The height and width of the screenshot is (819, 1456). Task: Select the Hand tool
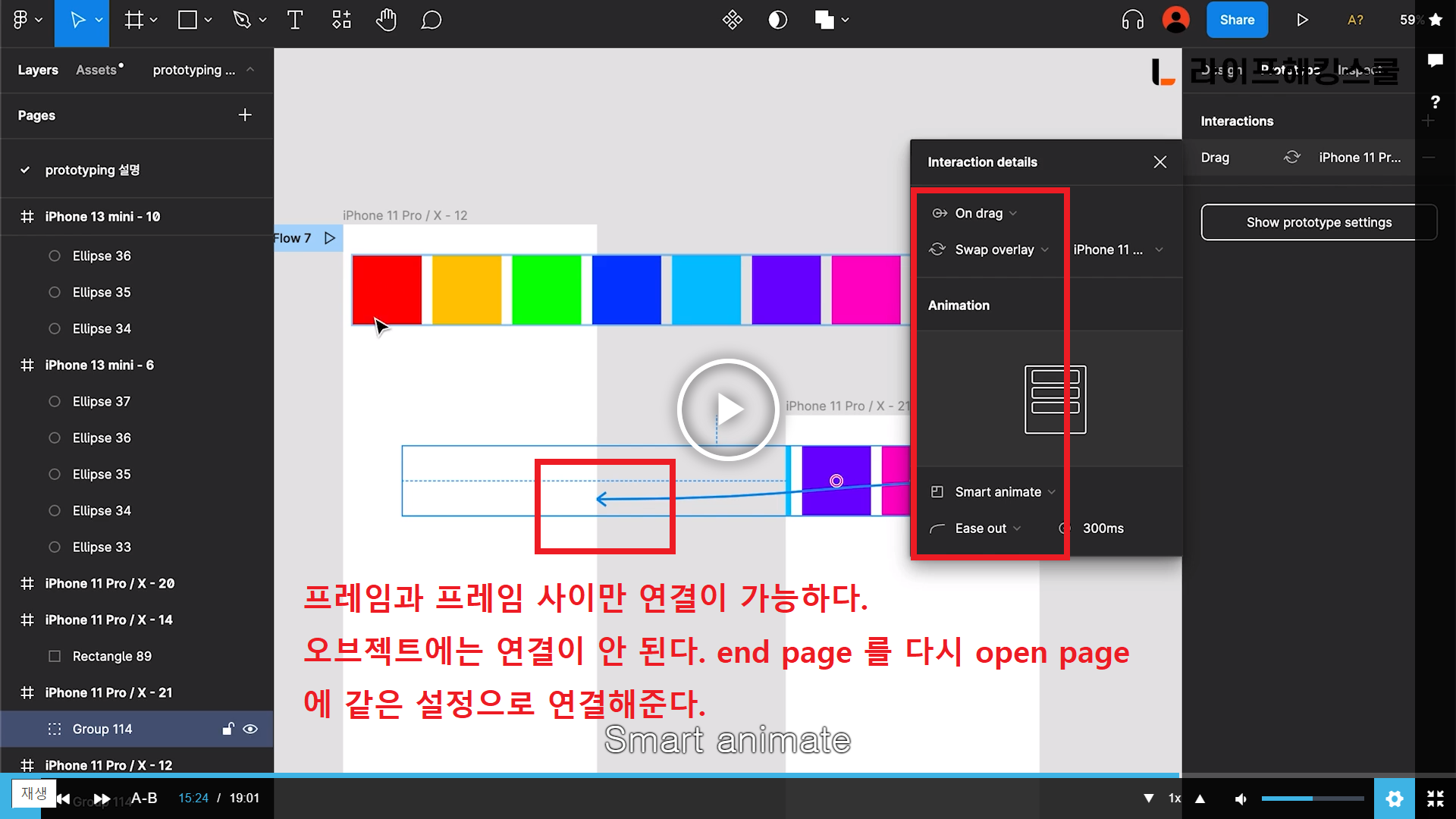pos(386,20)
